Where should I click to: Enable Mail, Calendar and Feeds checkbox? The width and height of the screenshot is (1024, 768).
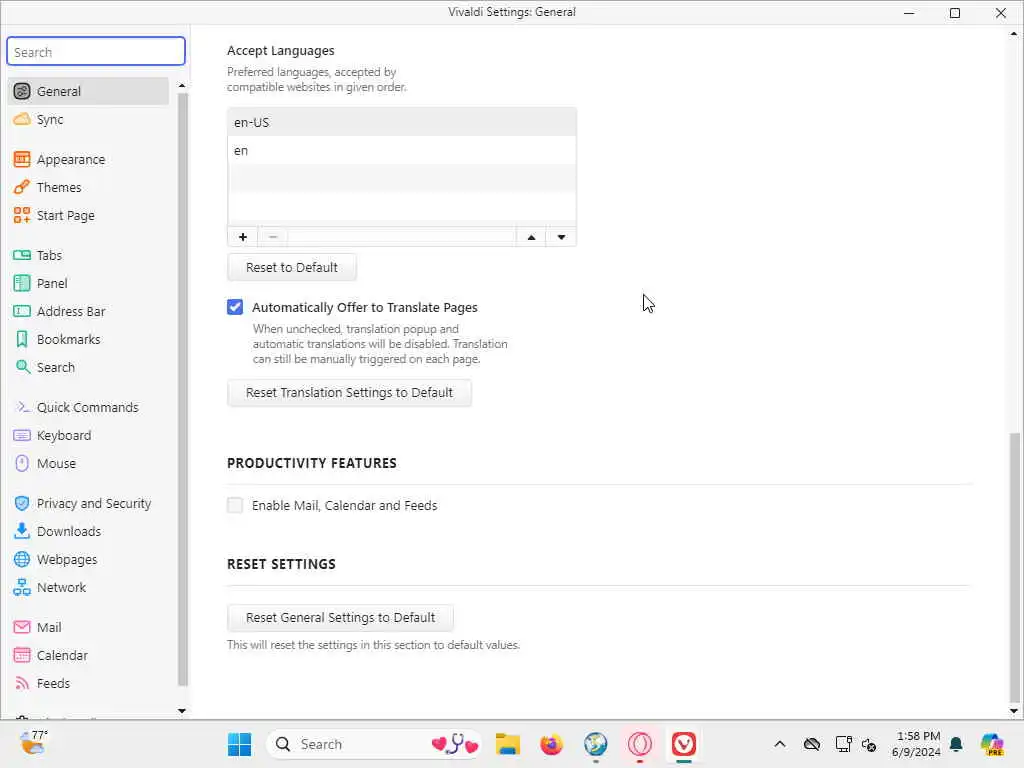coord(235,505)
